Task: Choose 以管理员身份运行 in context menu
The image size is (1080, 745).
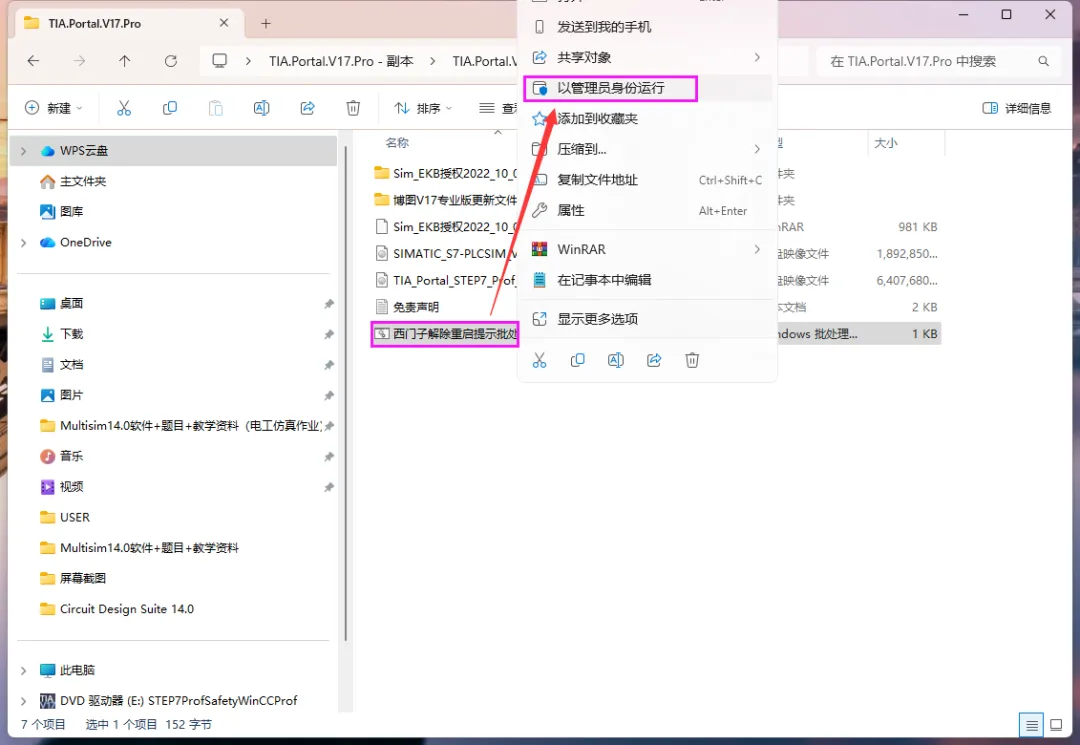Action: (647, 88)
